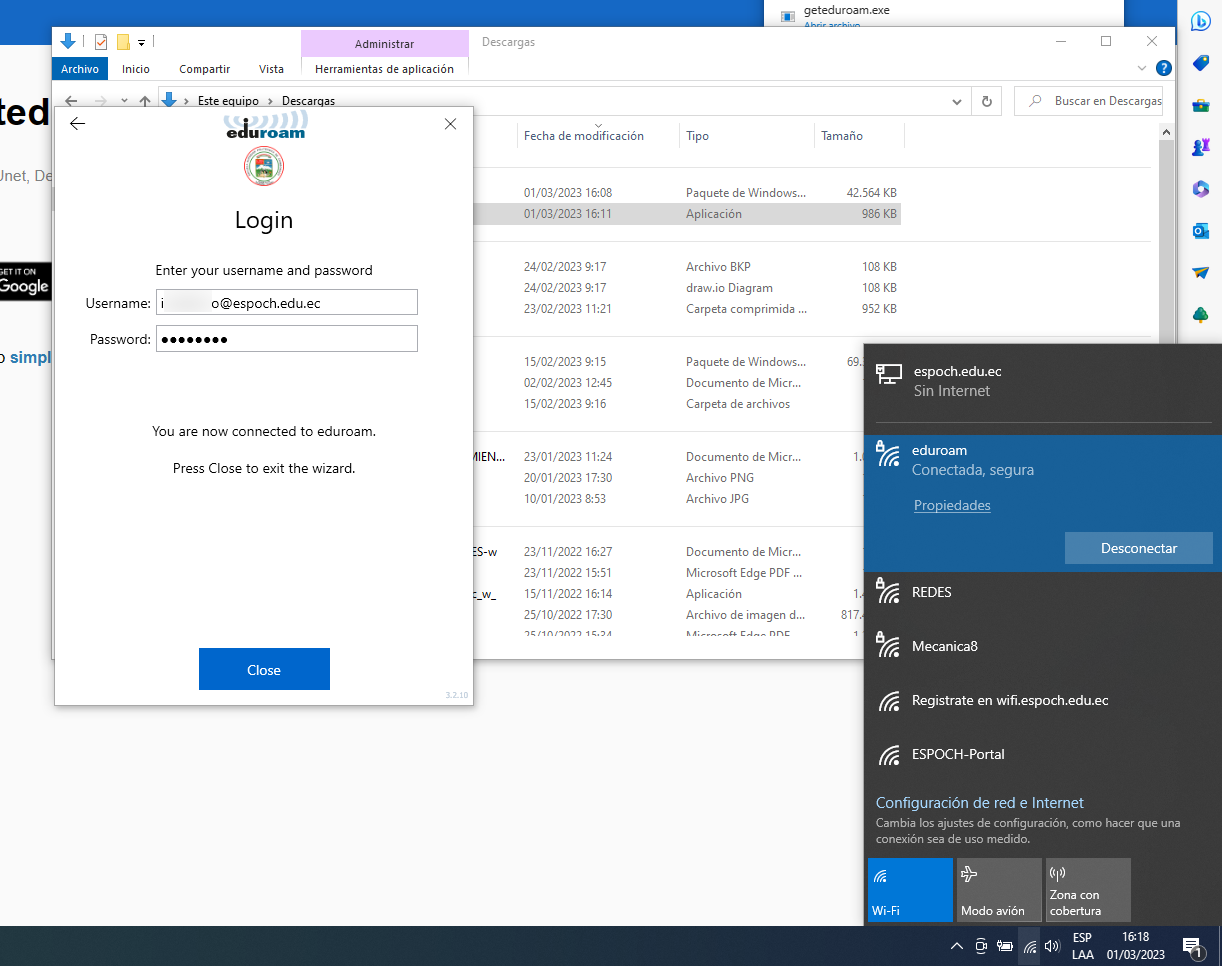
Task: Open the Inicio ribbon tab
Action: click(136, 69)
